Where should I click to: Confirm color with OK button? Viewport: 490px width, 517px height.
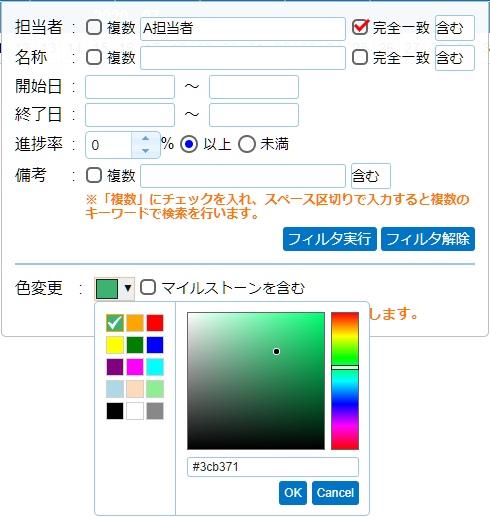tap(293, 493)
